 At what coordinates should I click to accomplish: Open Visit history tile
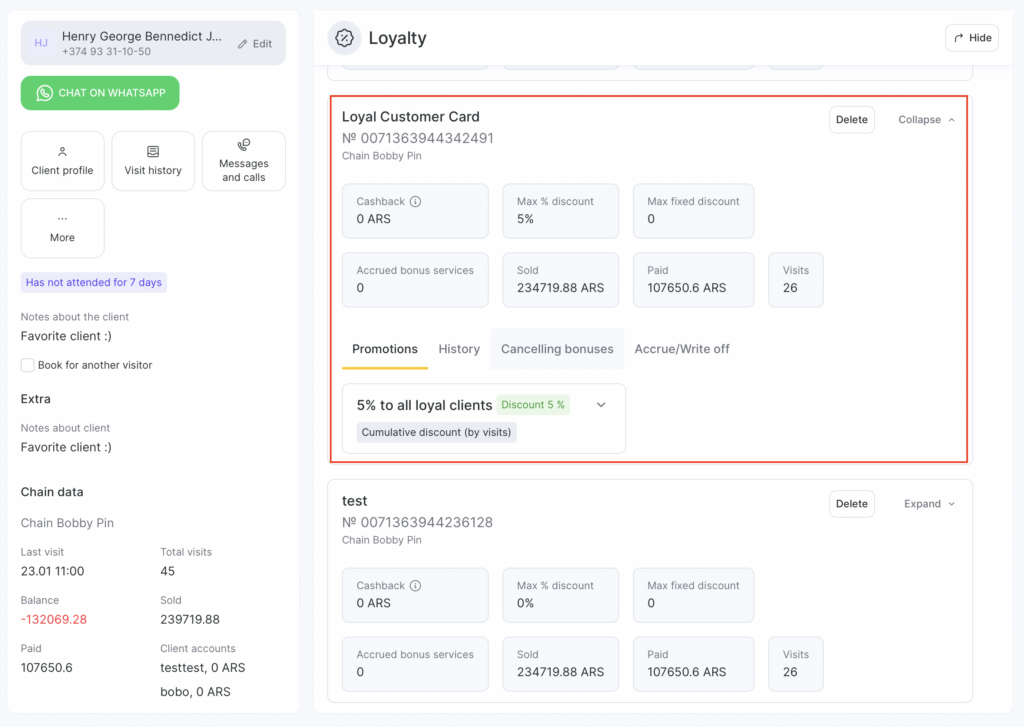(x=153, y=161)
